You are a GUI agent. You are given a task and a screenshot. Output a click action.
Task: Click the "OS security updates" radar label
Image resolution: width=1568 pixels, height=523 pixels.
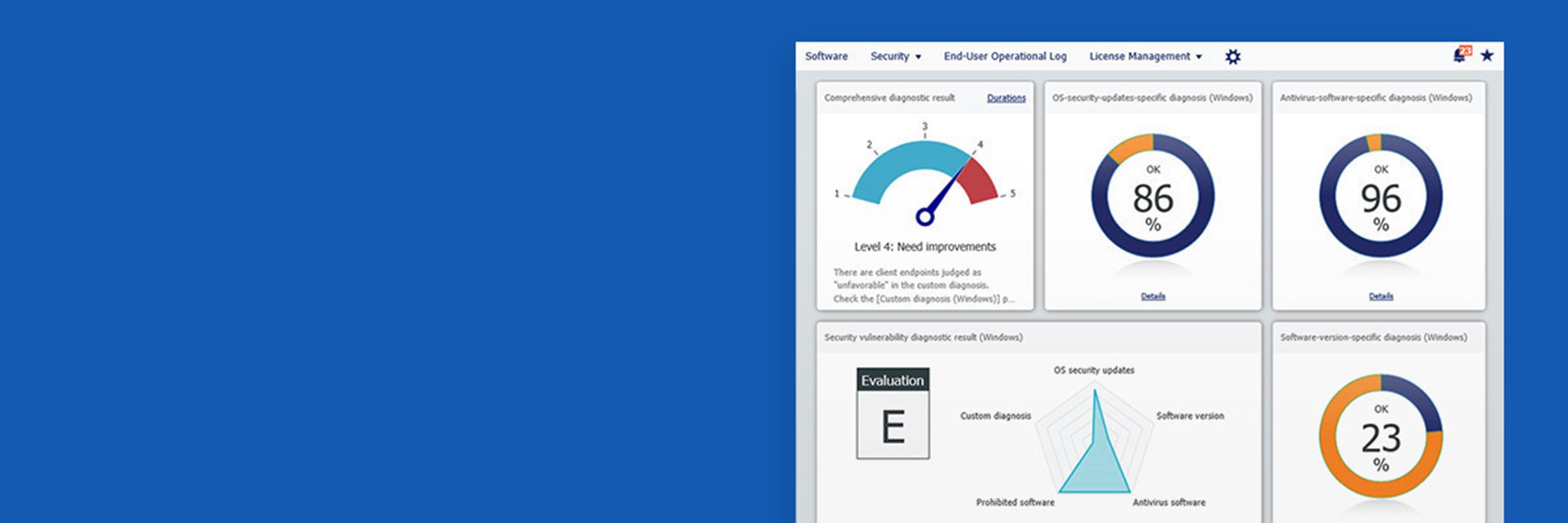coord(1094,370)
